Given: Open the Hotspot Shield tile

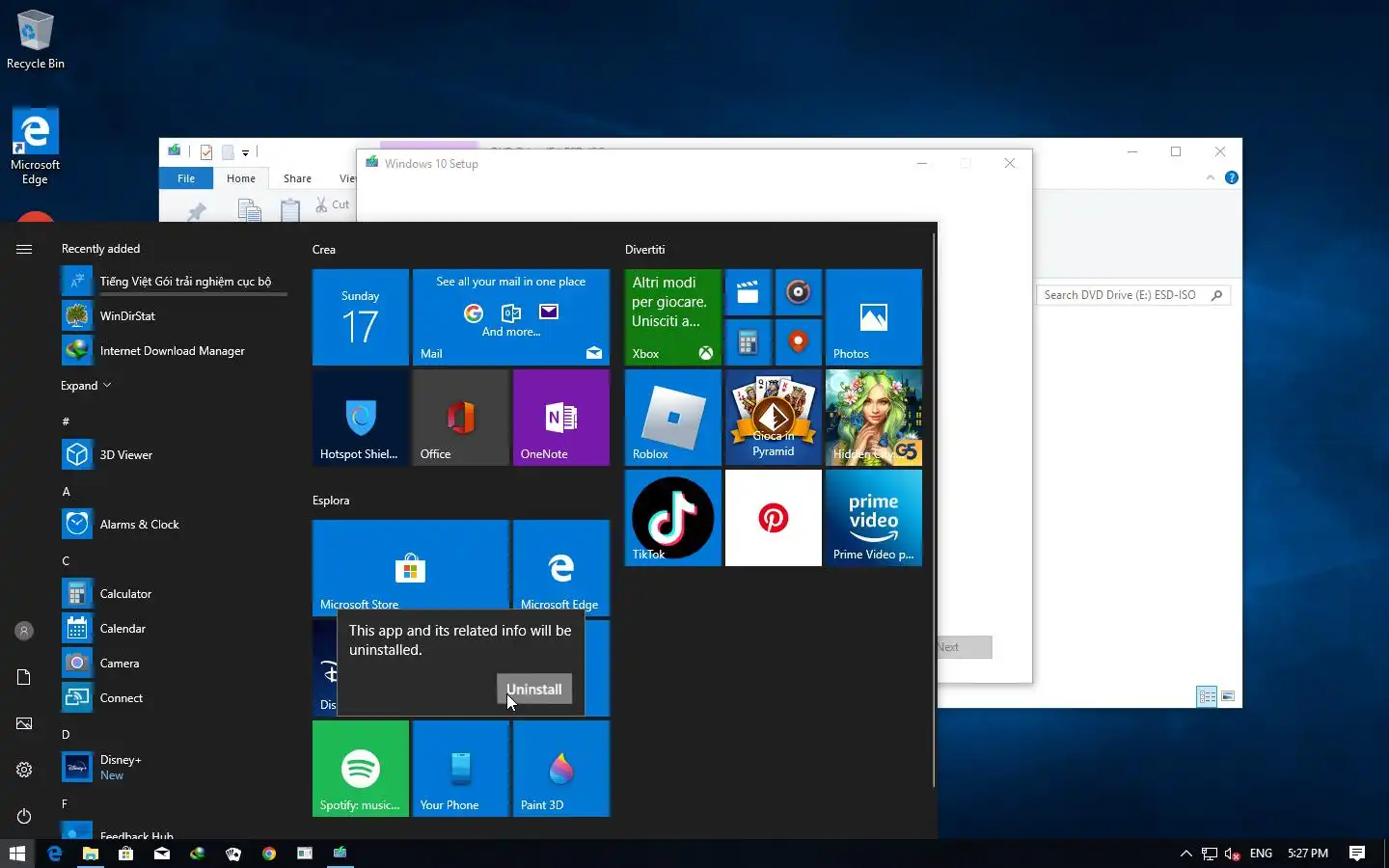Looking at the screenshot, I should (x=361, y=418).
